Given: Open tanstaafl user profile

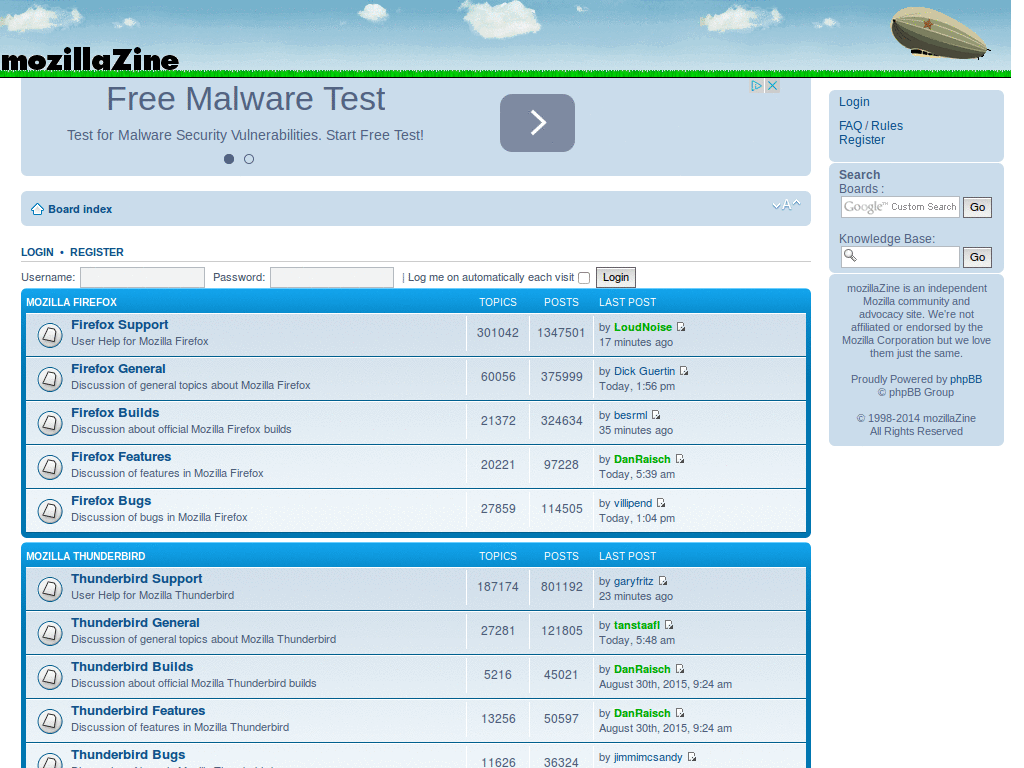Looking at the screenshot, I should pyautogui.click(x=637, y=625).
